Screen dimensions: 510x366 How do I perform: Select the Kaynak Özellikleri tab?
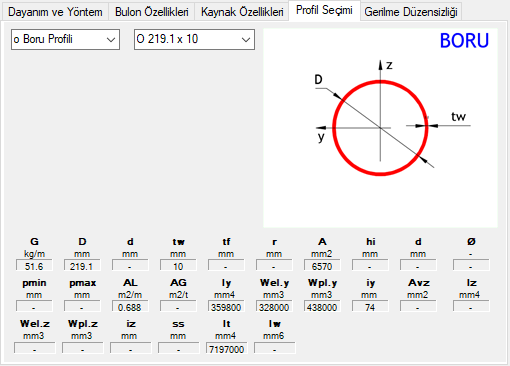pos(242,12)
